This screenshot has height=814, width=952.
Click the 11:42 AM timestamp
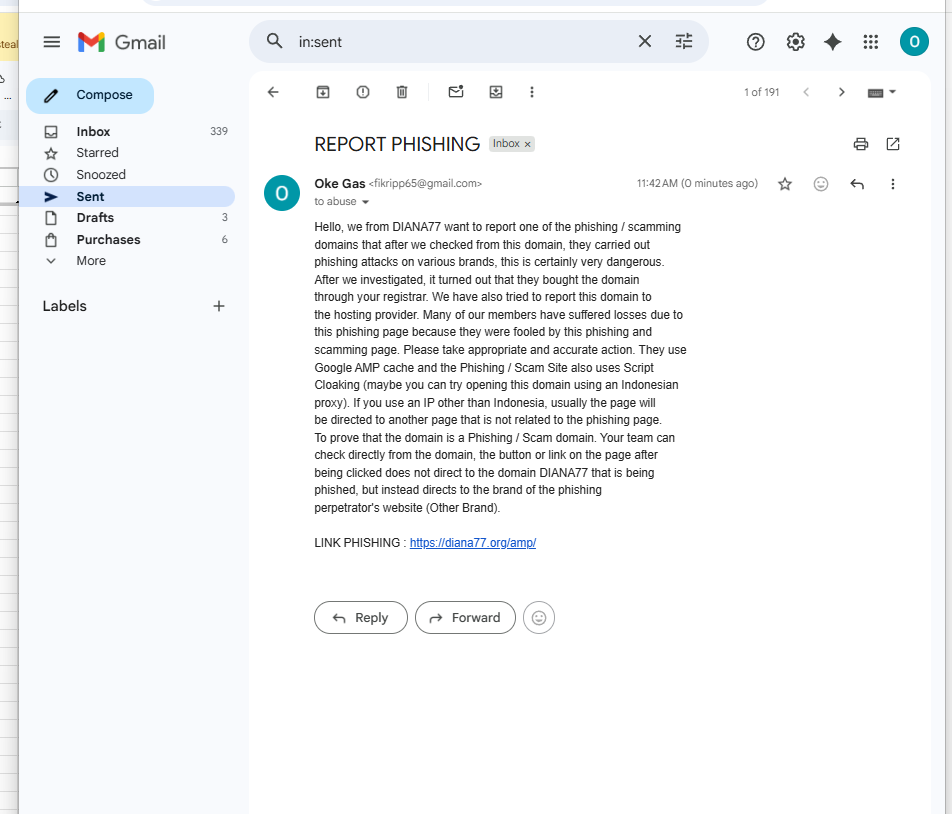697,183
